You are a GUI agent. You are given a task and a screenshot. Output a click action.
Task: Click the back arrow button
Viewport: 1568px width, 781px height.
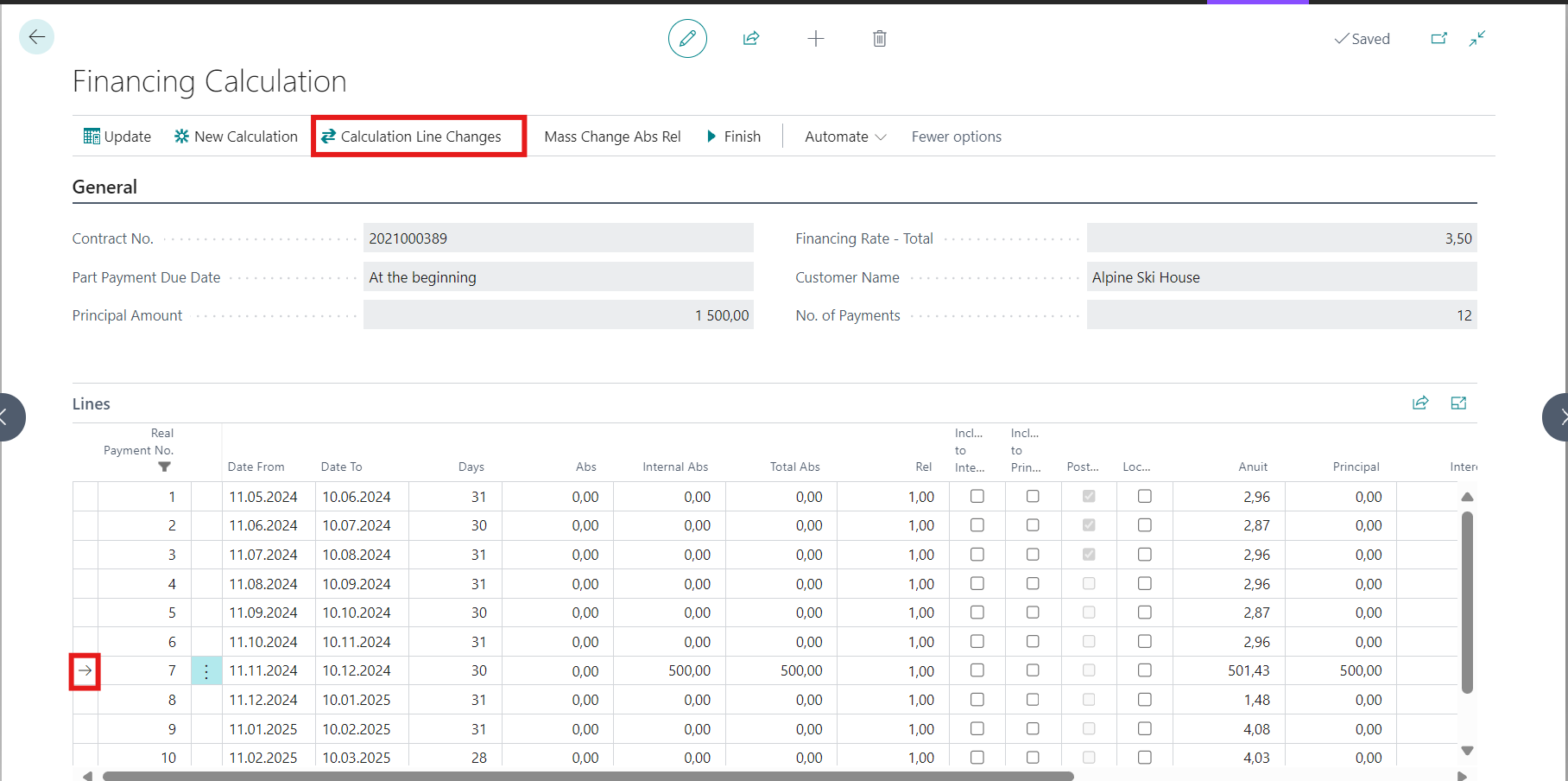click(36, 37)
